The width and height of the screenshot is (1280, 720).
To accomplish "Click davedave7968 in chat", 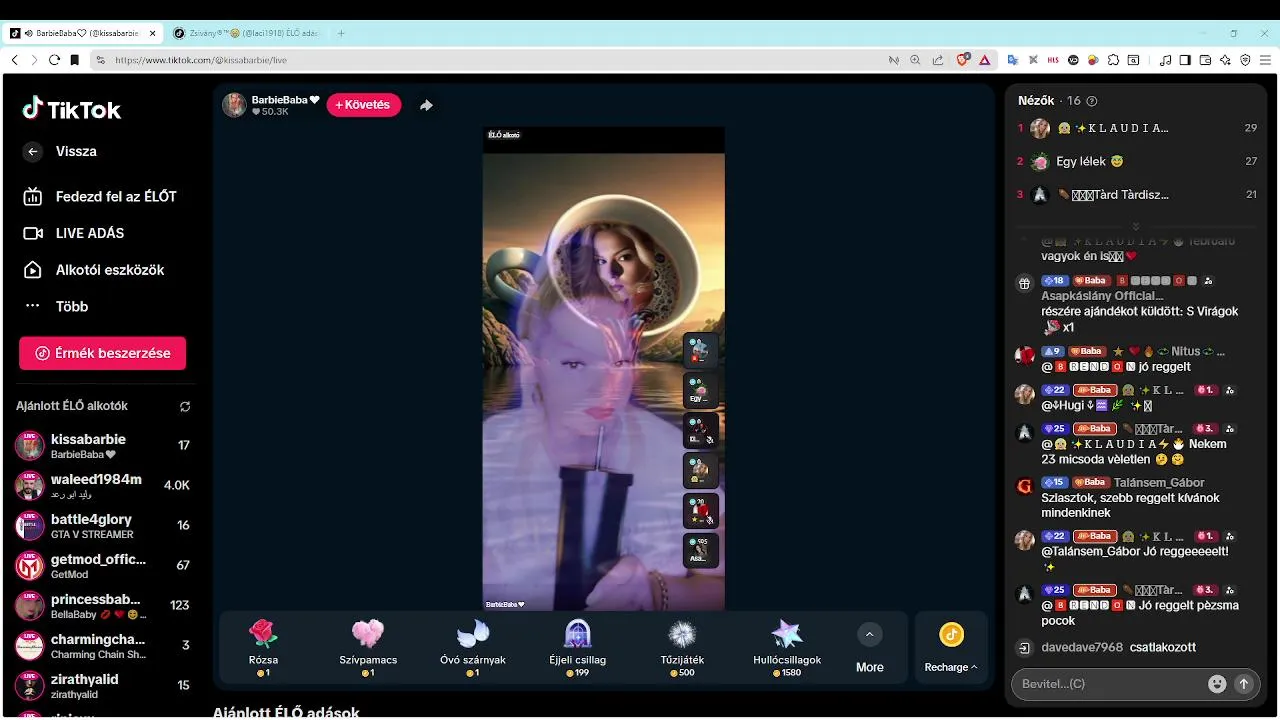I will pyautogui.click(x=1082, y=648).
